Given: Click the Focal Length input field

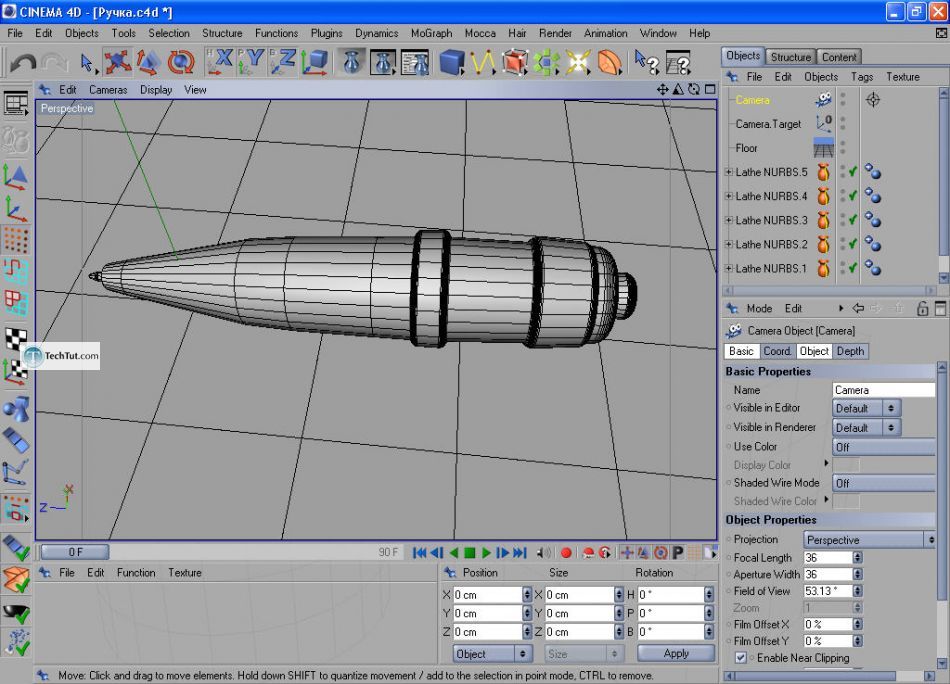Looking at the screenshot, I should pos(828,558).
